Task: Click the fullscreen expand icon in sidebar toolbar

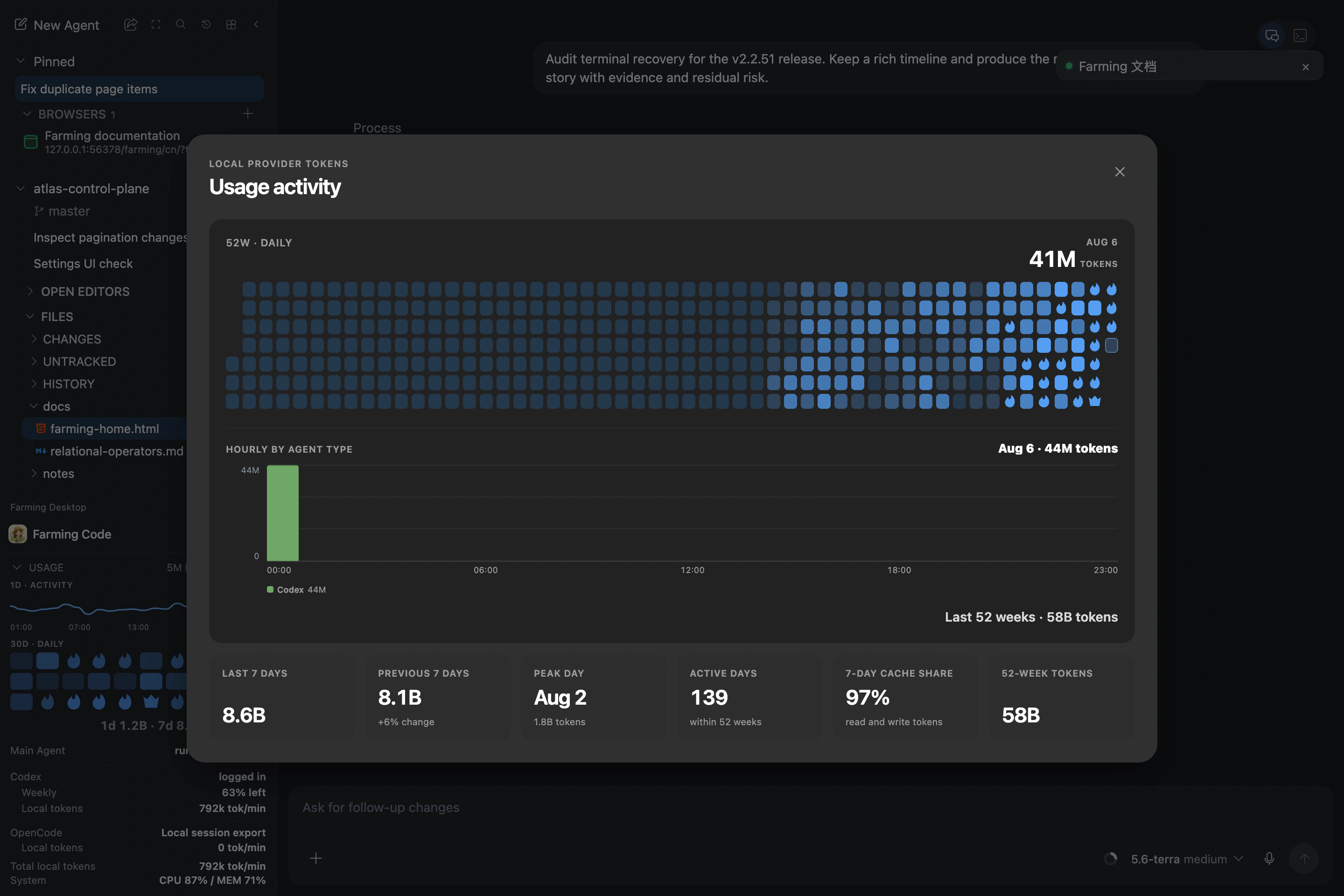Action: pyautogui.click(x=156, y=24)
